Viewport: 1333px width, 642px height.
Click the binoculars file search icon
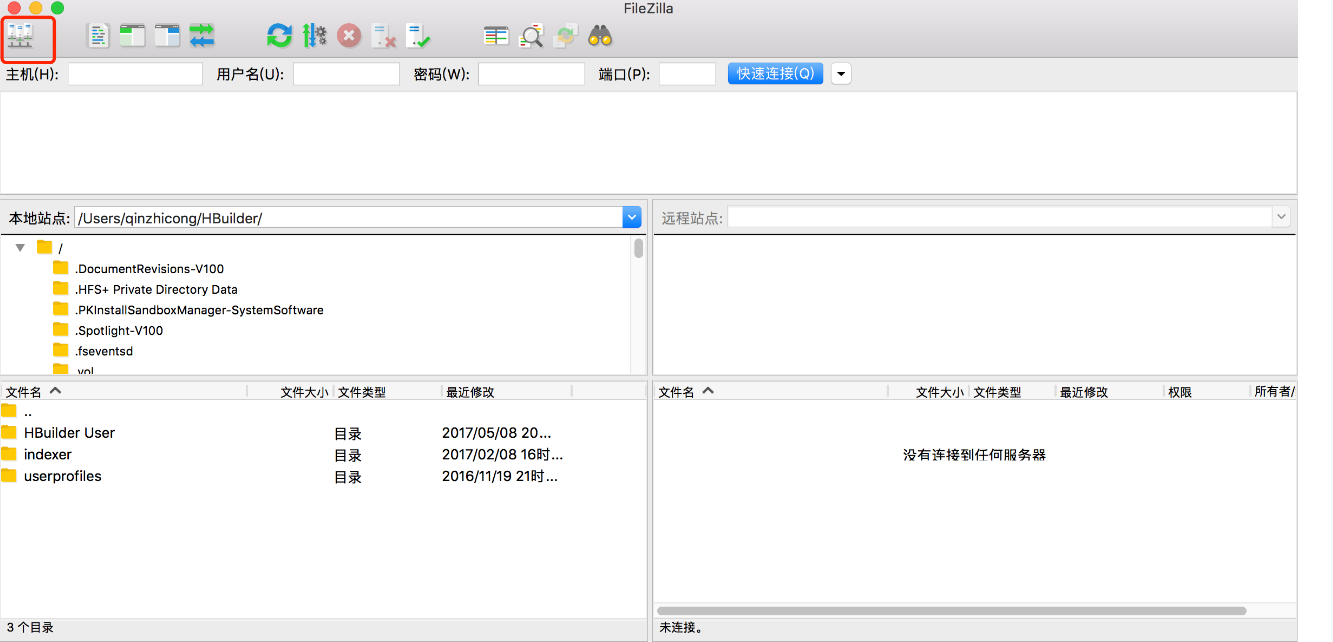tap(600, 36)
